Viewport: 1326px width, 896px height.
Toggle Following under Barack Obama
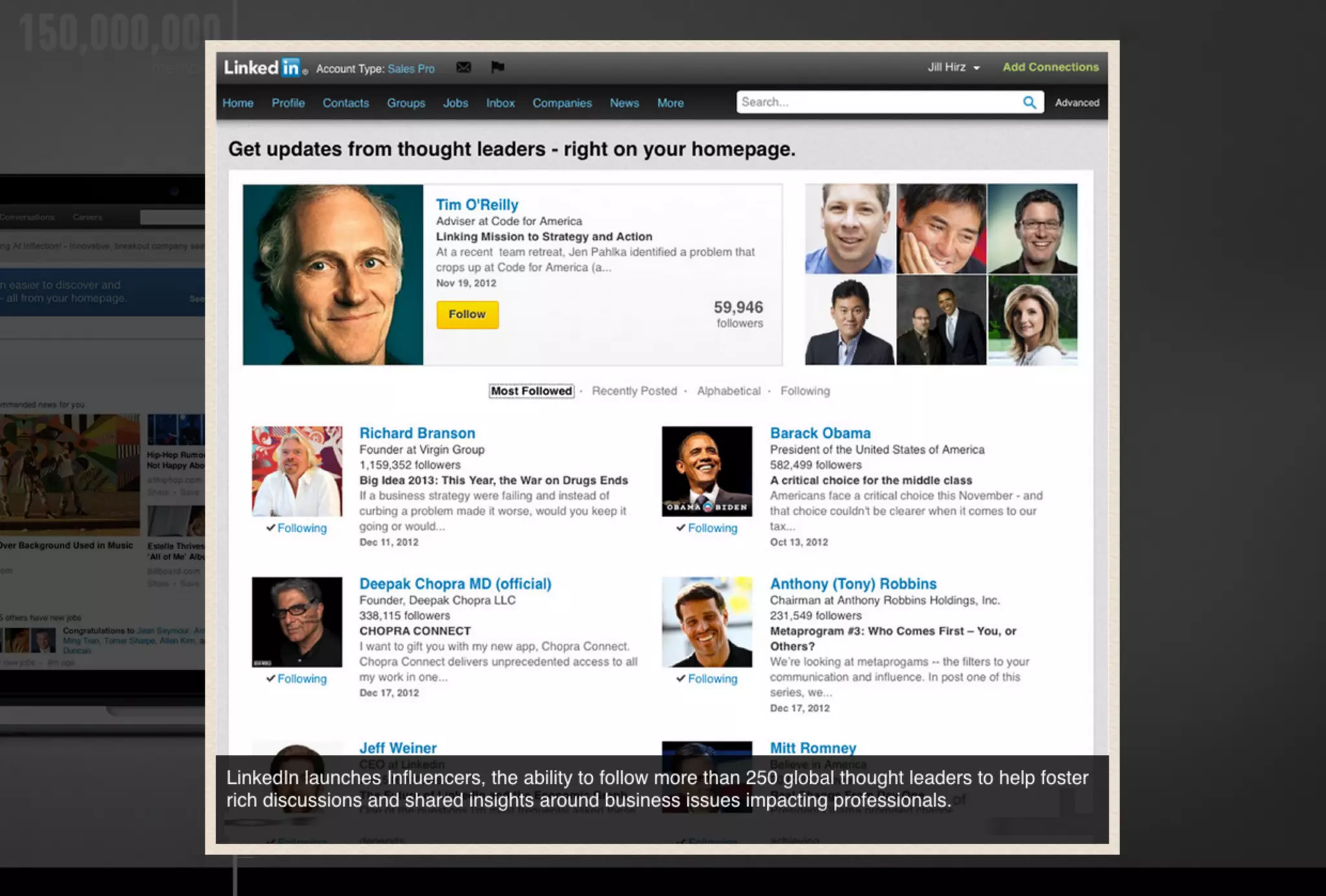tap(706, 528)
